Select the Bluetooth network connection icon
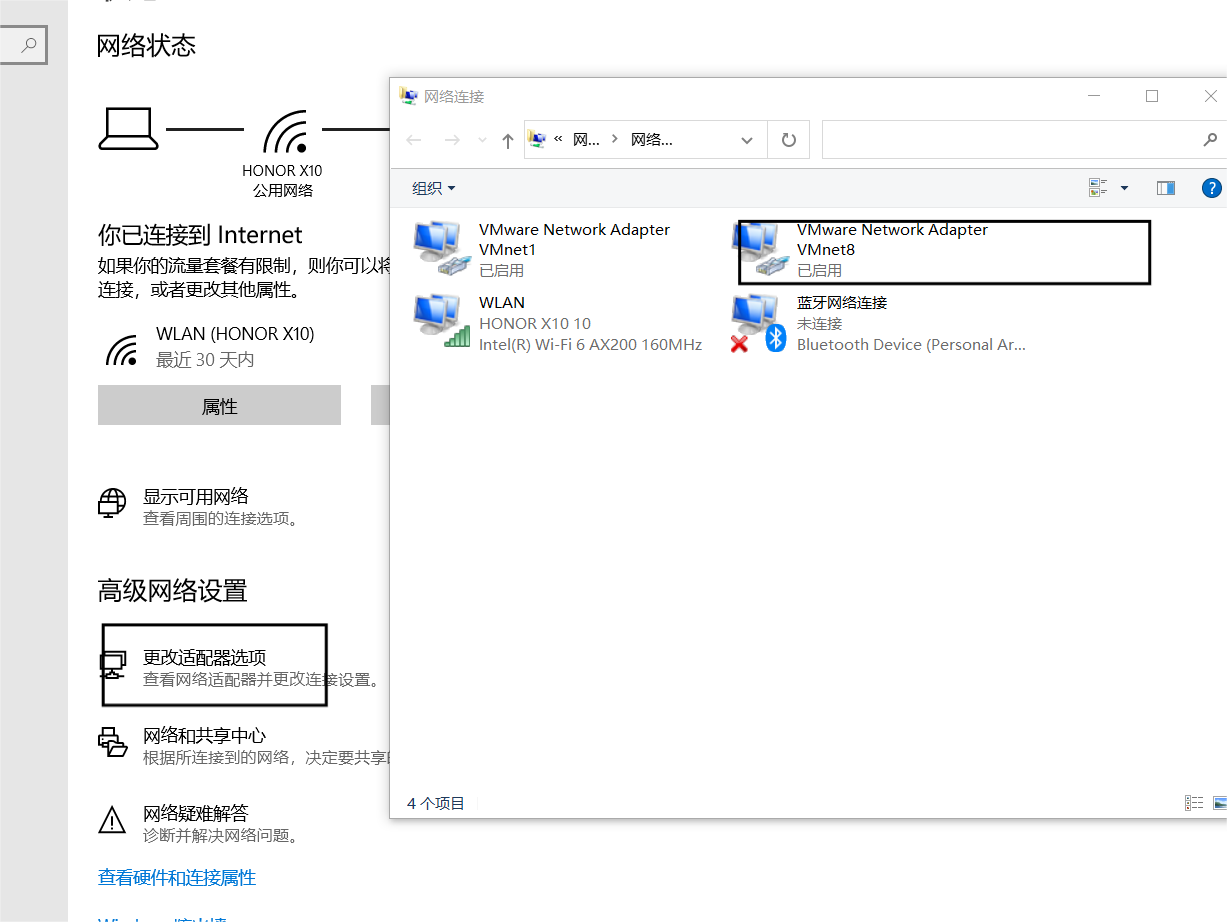 click(759, 323)
